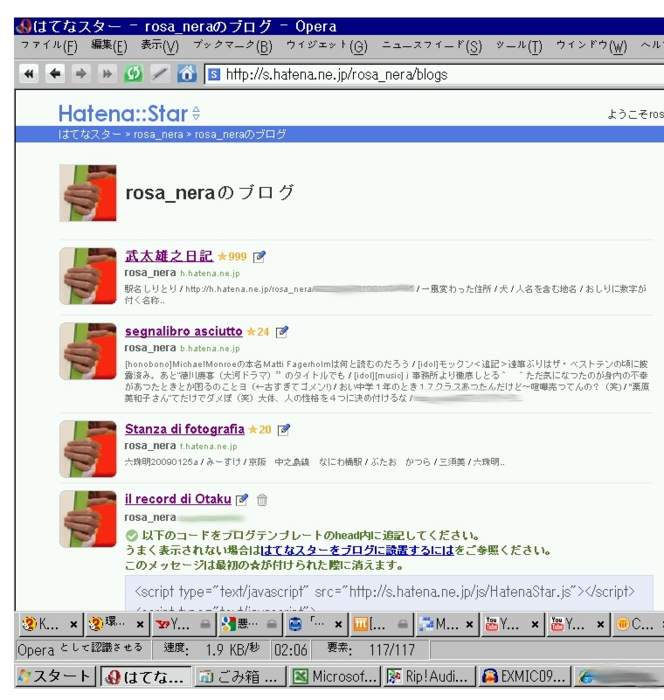Click the Rewind navigation button in toolbar
Image resolution: width=664 pixels, height=700 pixels.
[29, 74]
